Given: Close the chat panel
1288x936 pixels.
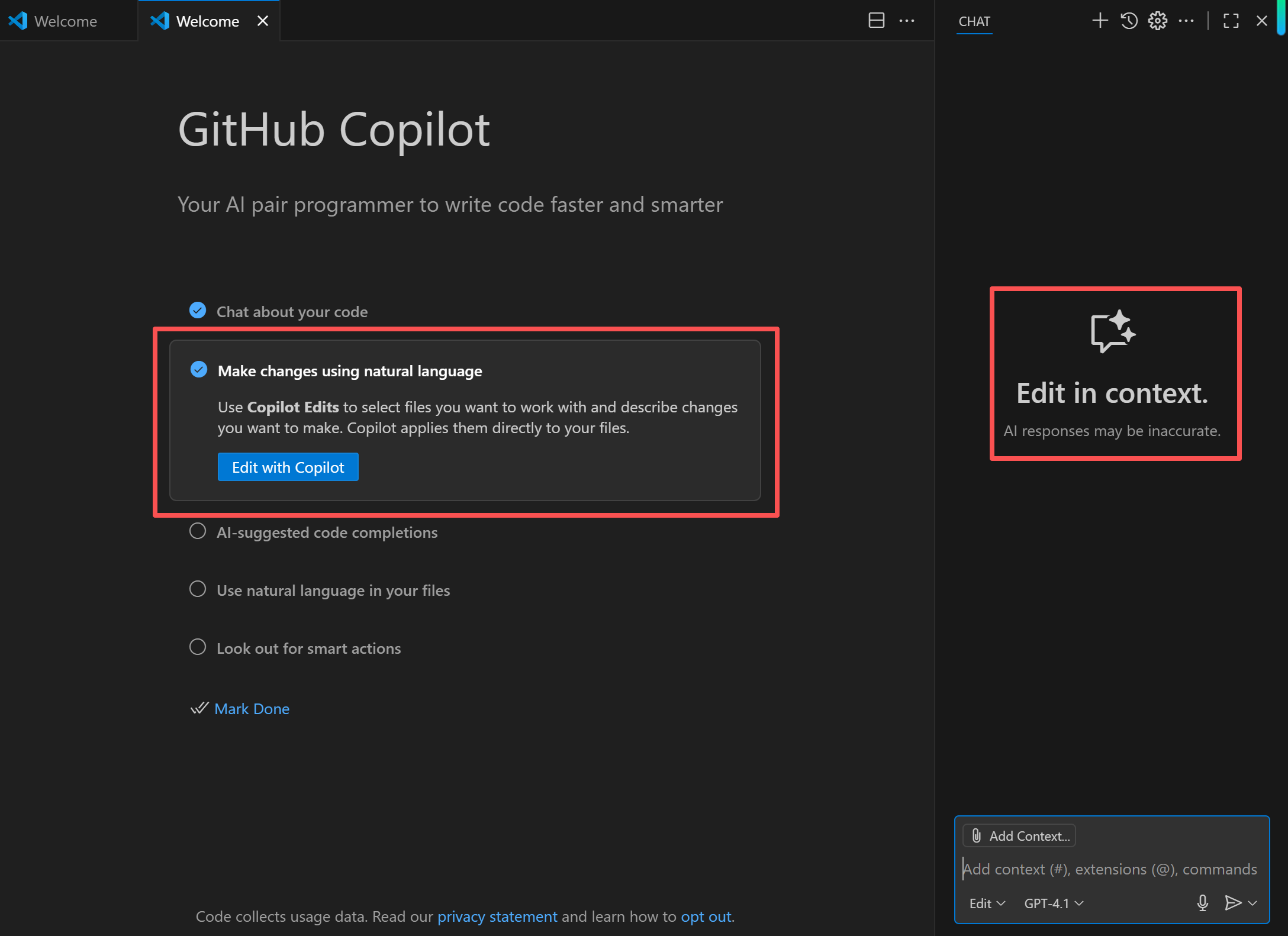Looking at the screenshot, I should coord(1262,21).
